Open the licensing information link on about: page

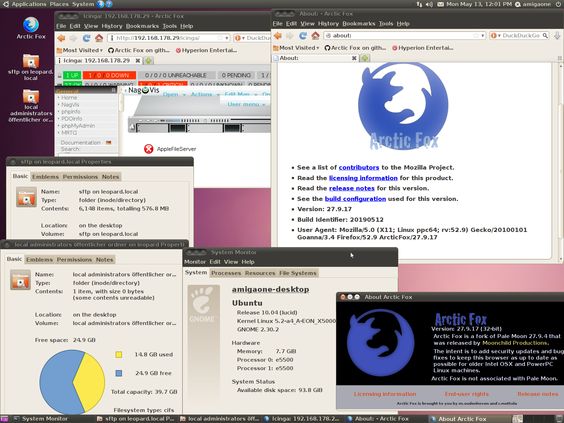(x=363, y=178)
